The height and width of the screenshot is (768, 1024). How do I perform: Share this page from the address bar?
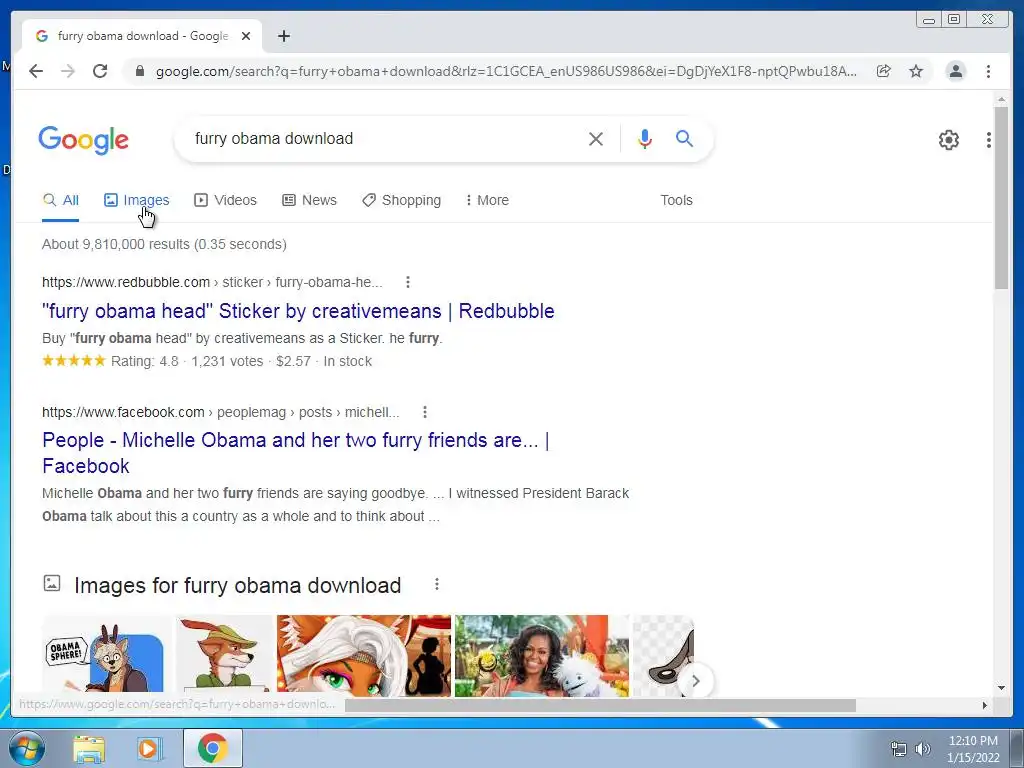[884, 71]
